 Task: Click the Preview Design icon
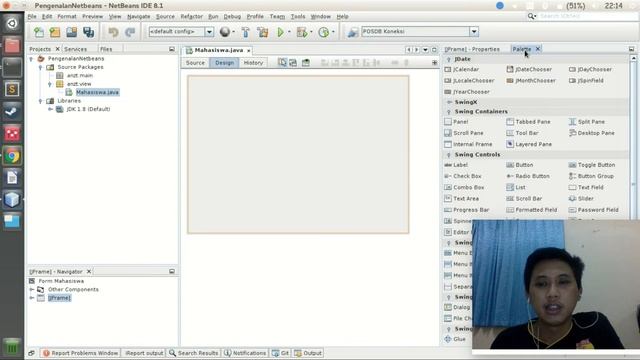[305, 62]
